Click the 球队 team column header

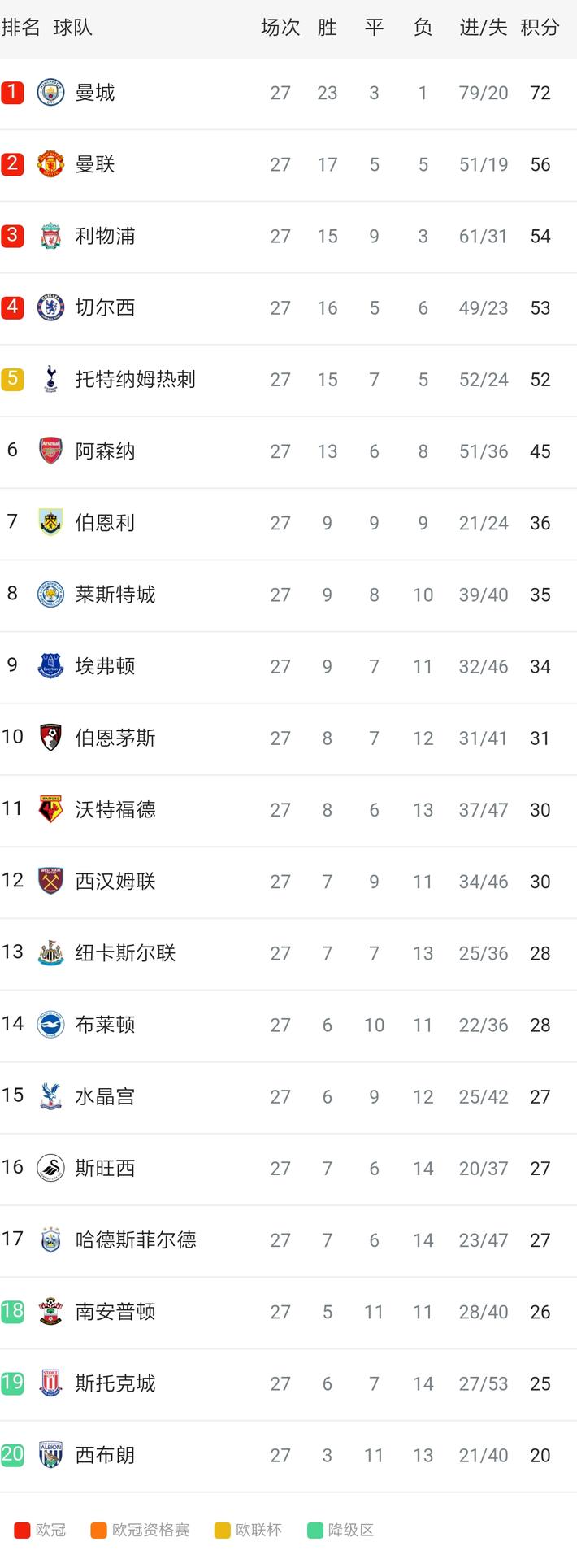(x=72, y=28)
